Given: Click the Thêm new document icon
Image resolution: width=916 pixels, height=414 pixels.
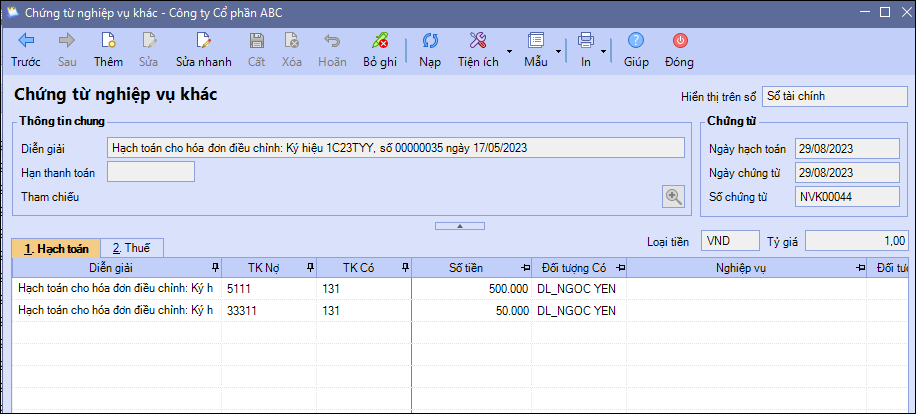Looking at the screenshot, I should coord(108,41).
